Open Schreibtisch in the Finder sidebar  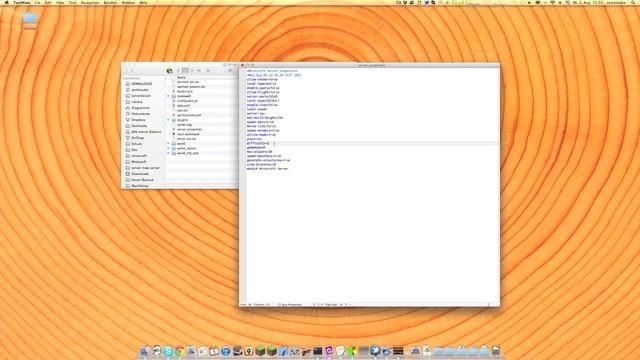point(141,96)
